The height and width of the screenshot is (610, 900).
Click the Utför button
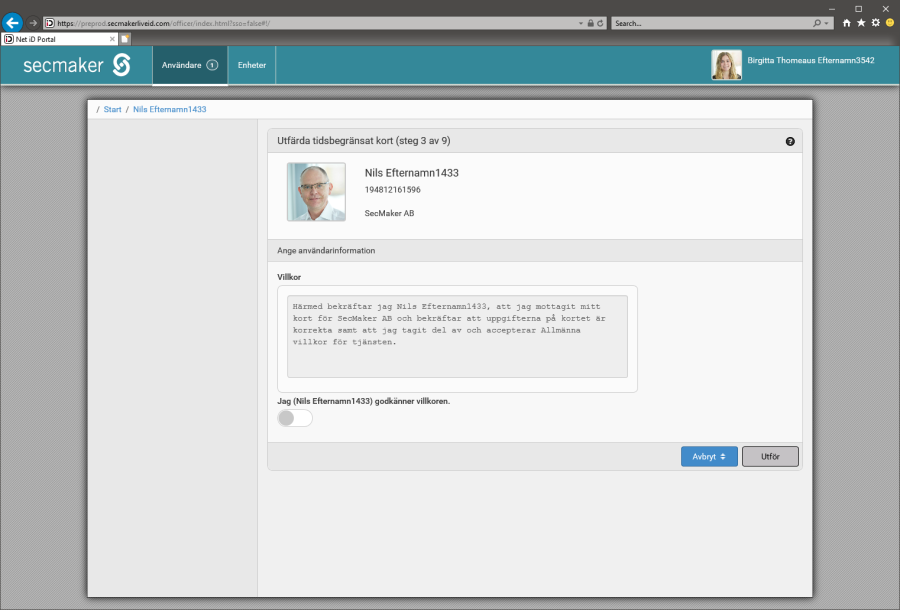(770, 457)
